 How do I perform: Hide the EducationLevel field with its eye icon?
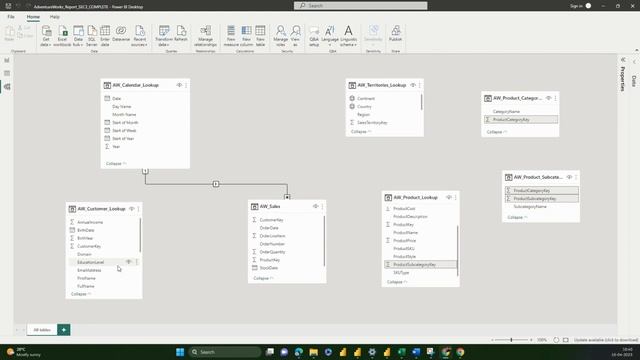tap(129, 262)
